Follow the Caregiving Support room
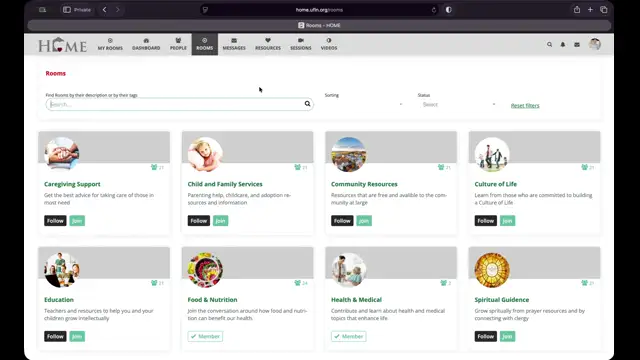The image size is (640, 360). 55,221
